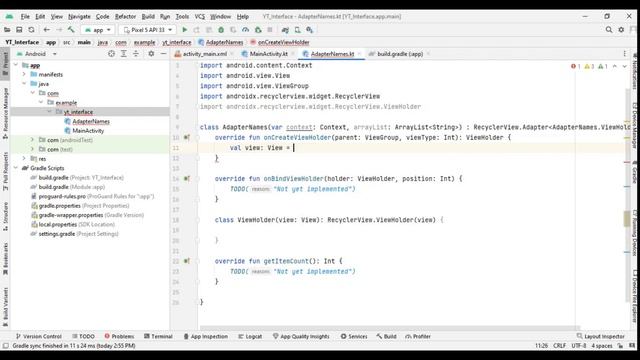
Task: Open the Refactor menu
Action: click(125, 17)
